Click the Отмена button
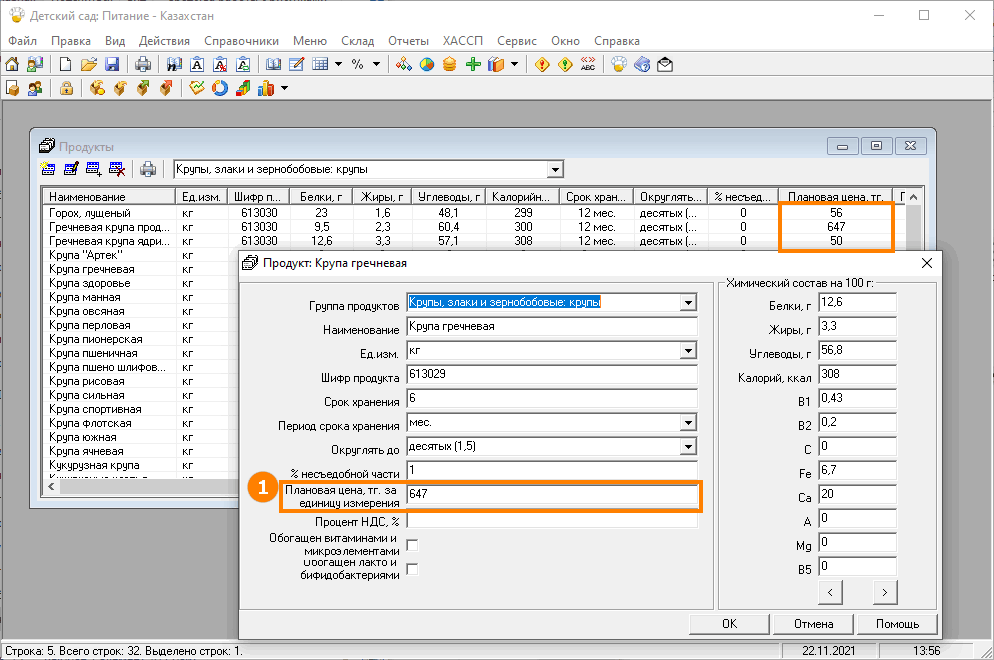This screenshot has height=660, width=994. coord(813,624)
